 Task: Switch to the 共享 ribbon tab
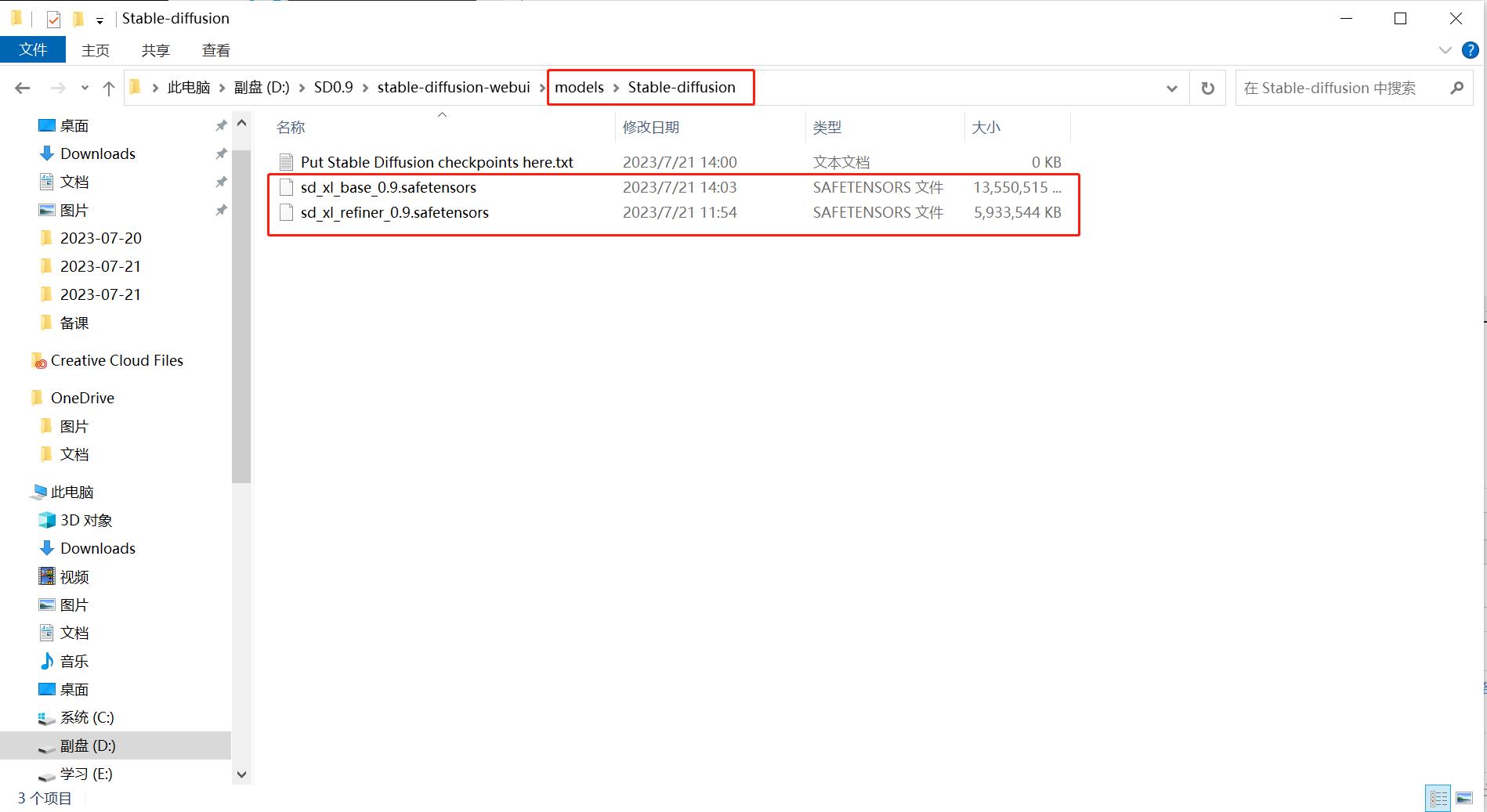click(x=155, y=51)
